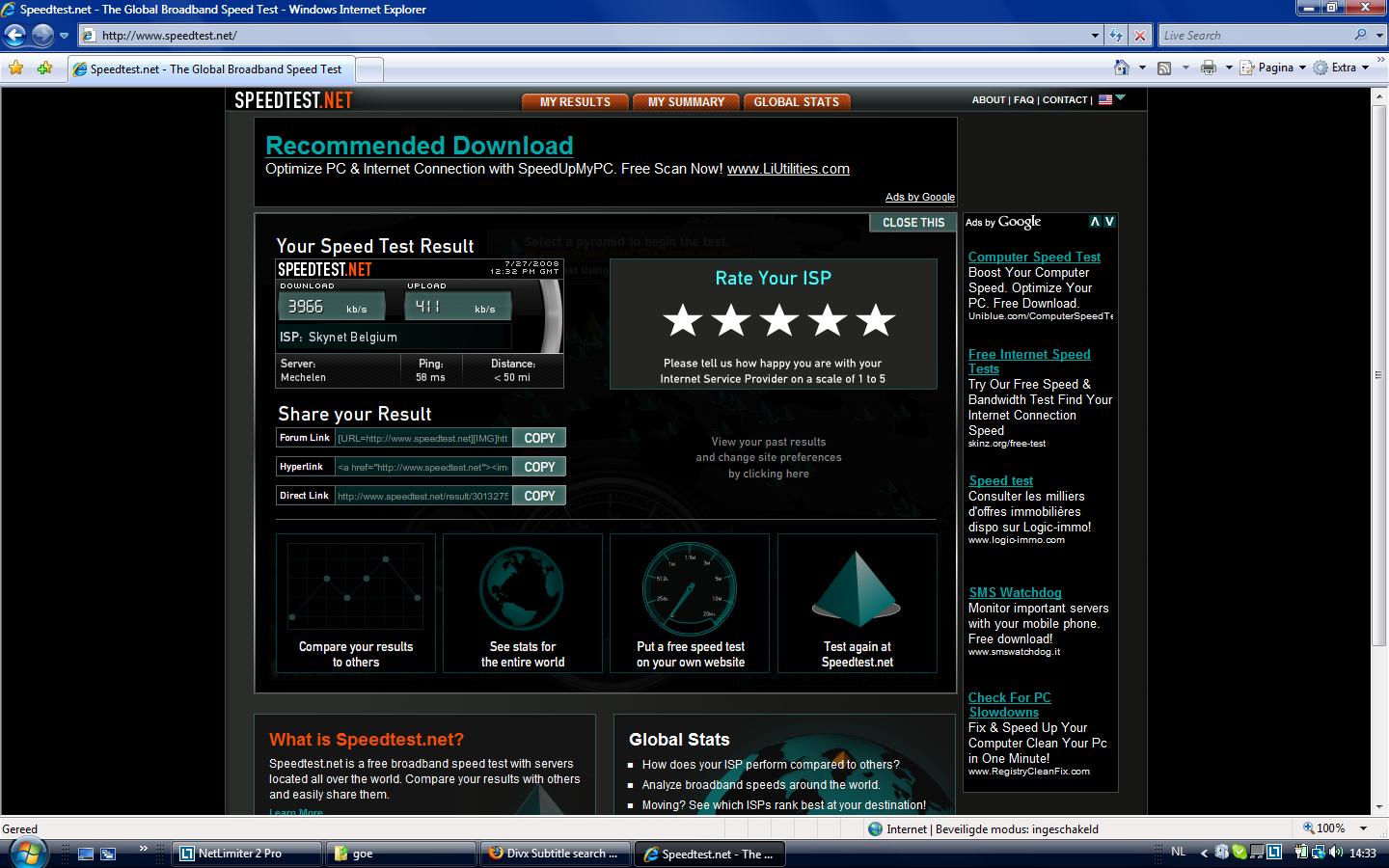Copy the Hyperlink code
1389x868 pixels.
coord(539,467)
